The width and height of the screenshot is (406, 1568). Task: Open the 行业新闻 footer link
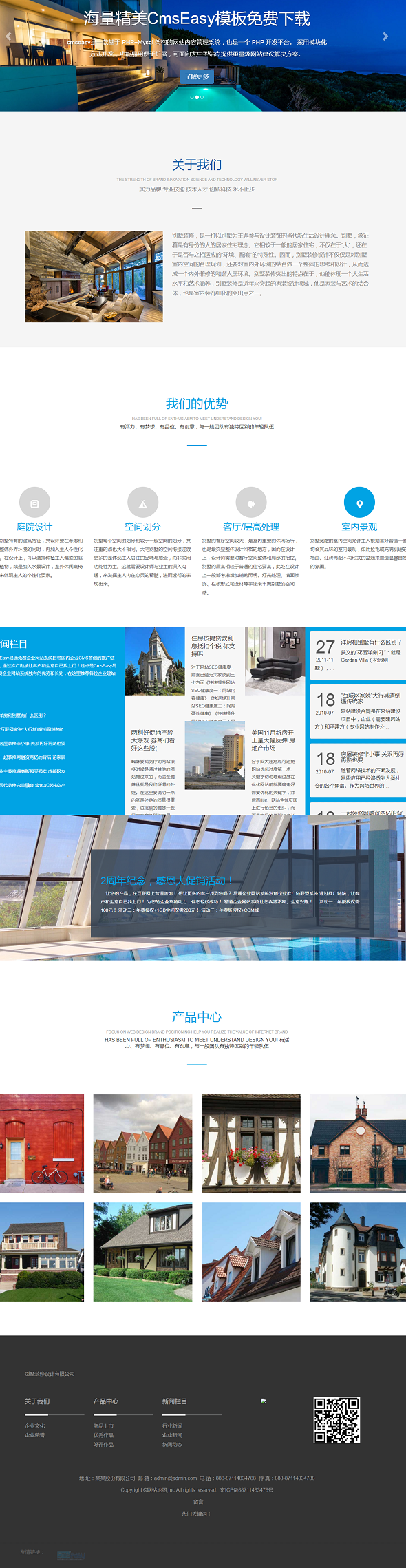[173, 1425]
